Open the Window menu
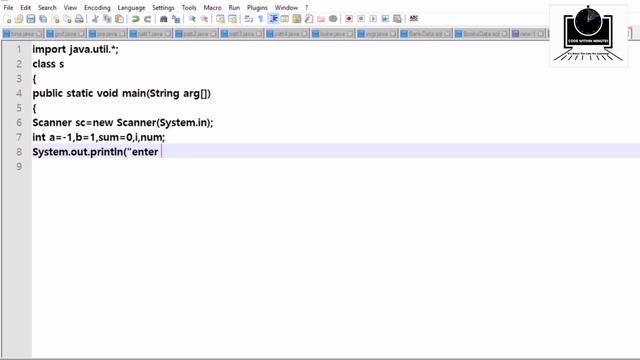 click(x=286, y=8)
